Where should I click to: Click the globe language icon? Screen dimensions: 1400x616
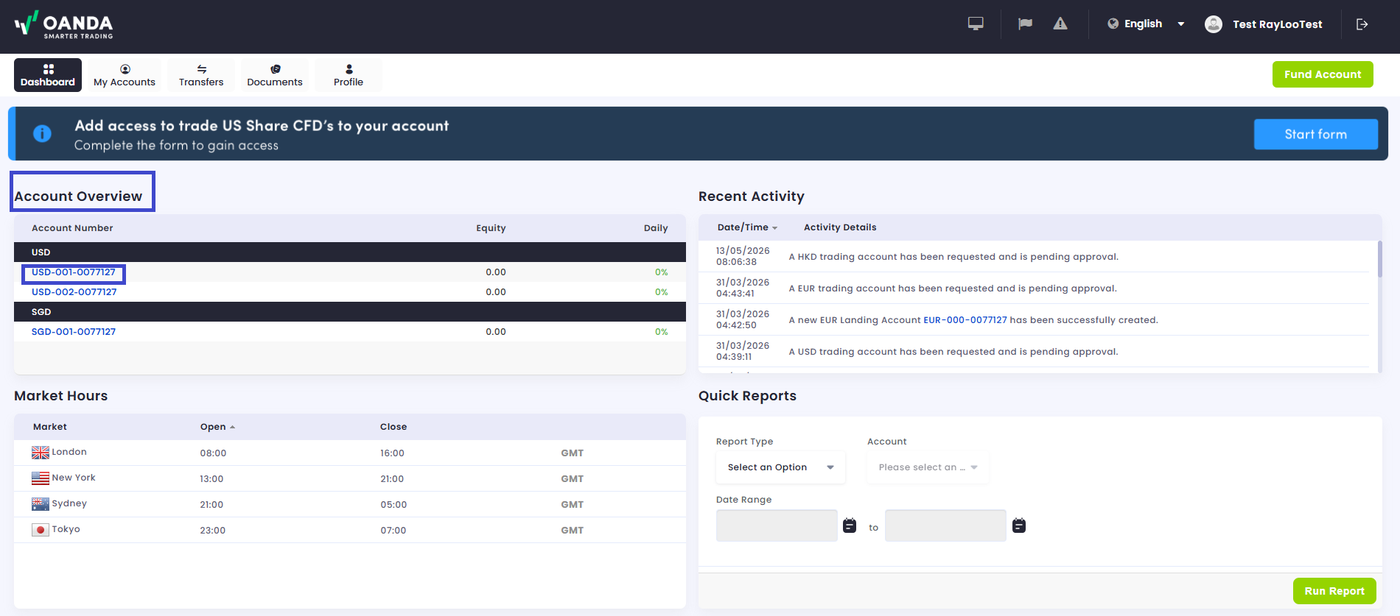[1113, 24]
